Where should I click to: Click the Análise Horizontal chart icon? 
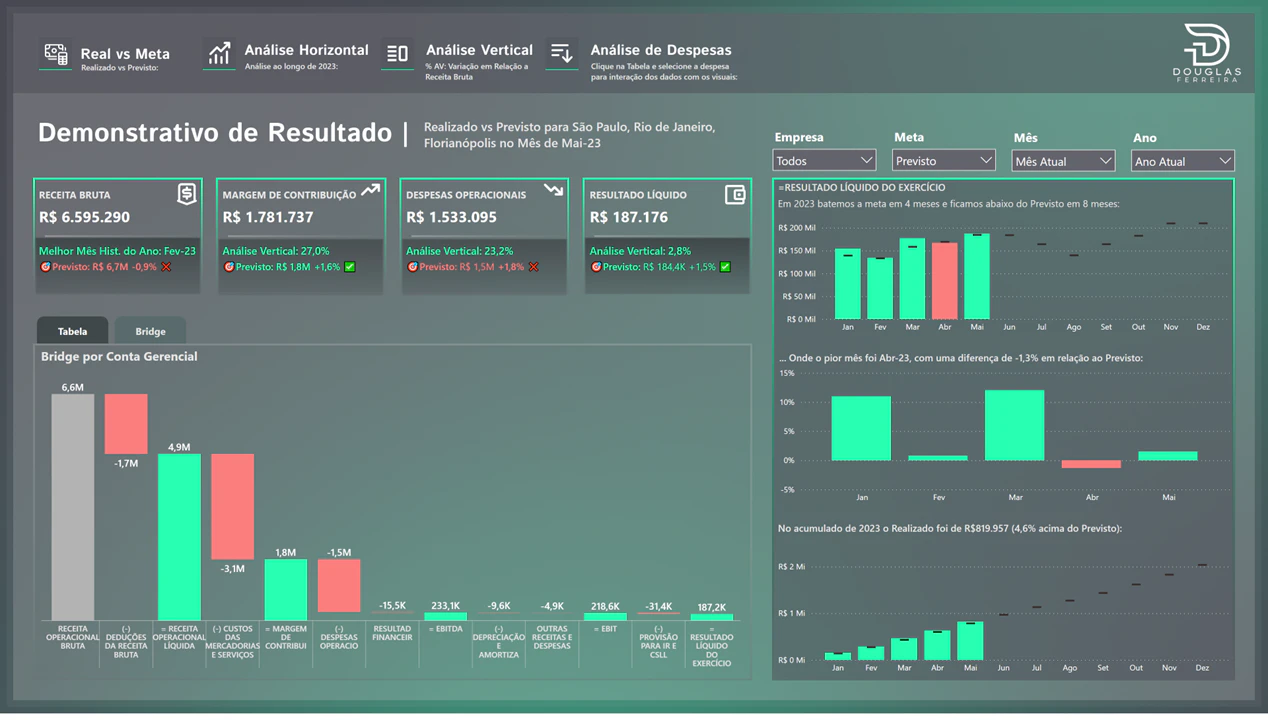[219, 53]
